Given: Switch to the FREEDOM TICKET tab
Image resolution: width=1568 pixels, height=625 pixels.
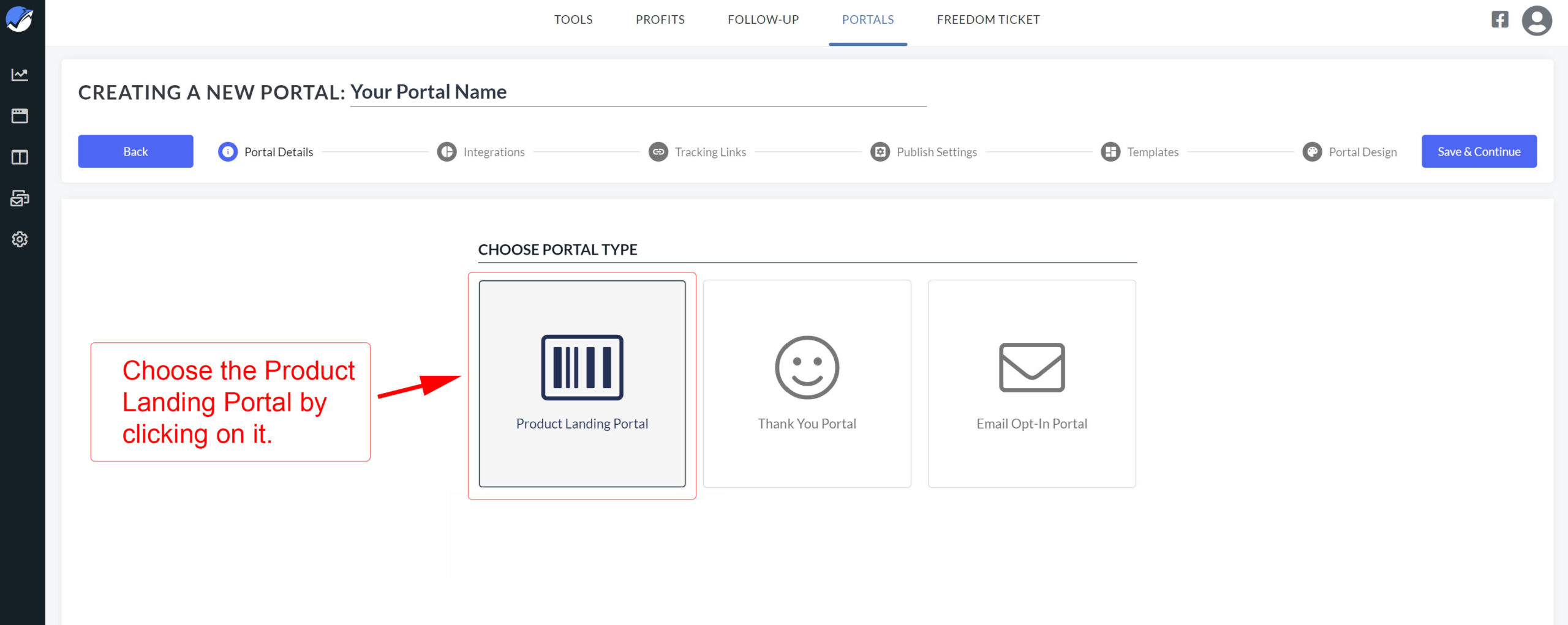Looking at the screenshot, I should click(x=988, y=20).
